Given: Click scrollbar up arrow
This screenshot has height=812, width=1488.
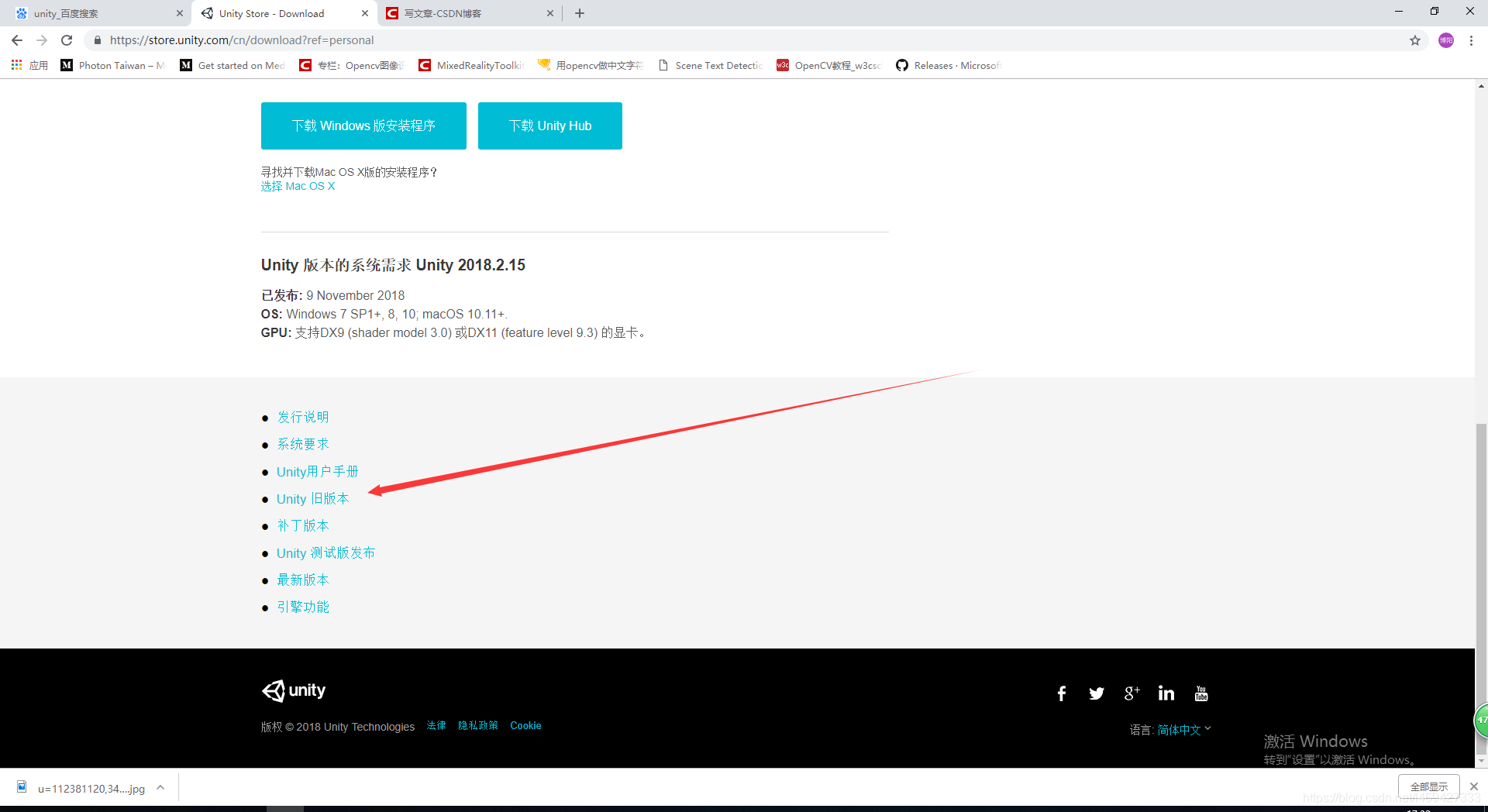Looking at the screenshot, I should pyautogui.click(x=1481, y=85).
